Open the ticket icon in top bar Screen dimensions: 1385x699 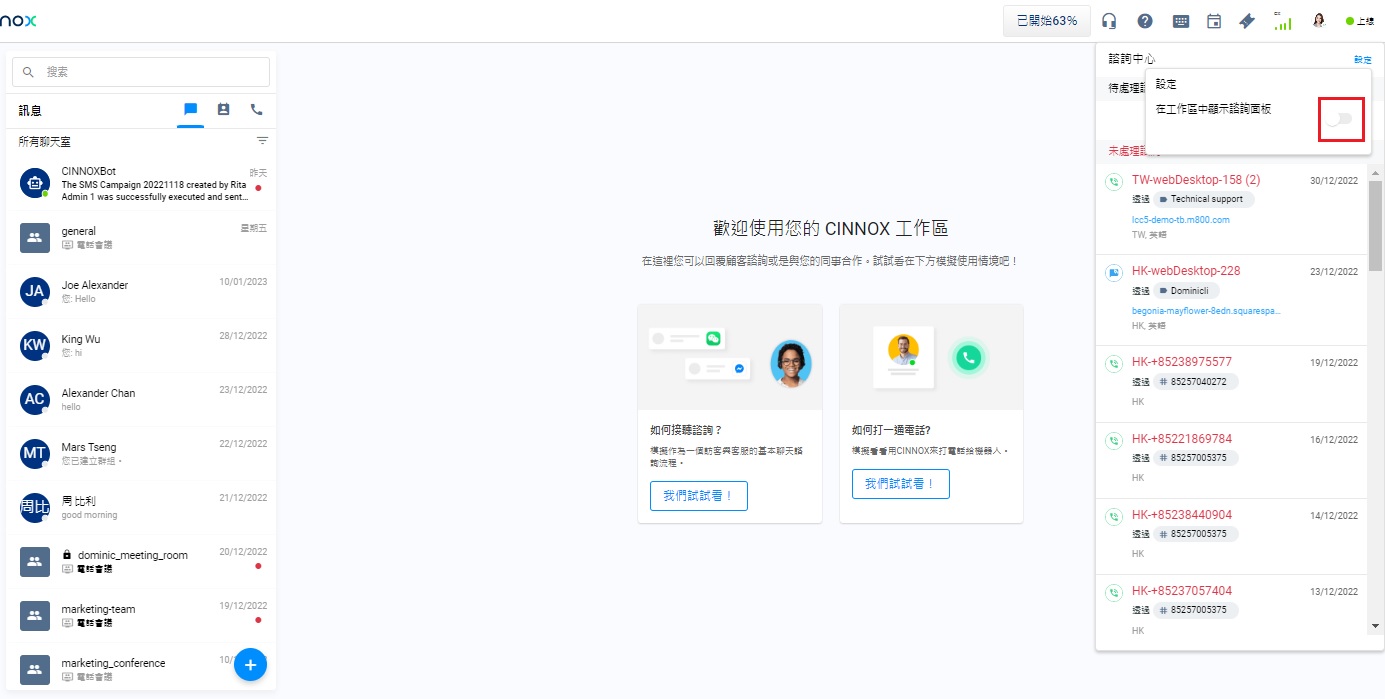tap(1247, 21)
